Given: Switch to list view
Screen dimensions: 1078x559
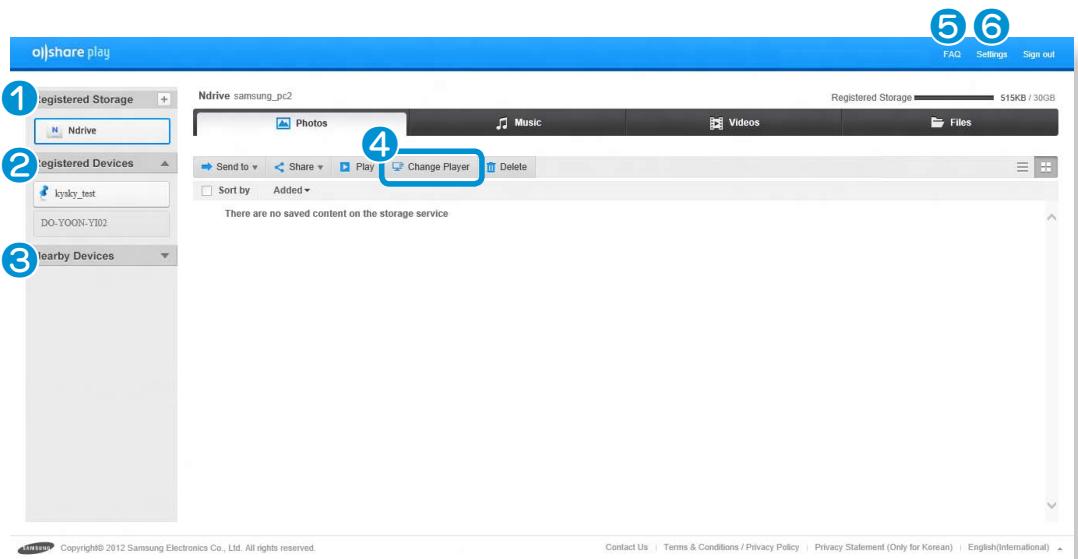Looking at the screenshot, I should [x=1022, y=167].
